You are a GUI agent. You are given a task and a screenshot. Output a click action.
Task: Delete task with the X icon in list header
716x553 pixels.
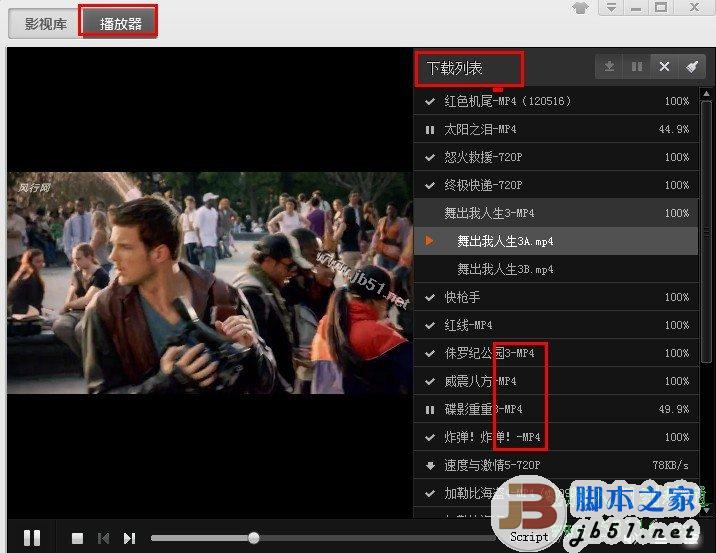pos(664,67)
